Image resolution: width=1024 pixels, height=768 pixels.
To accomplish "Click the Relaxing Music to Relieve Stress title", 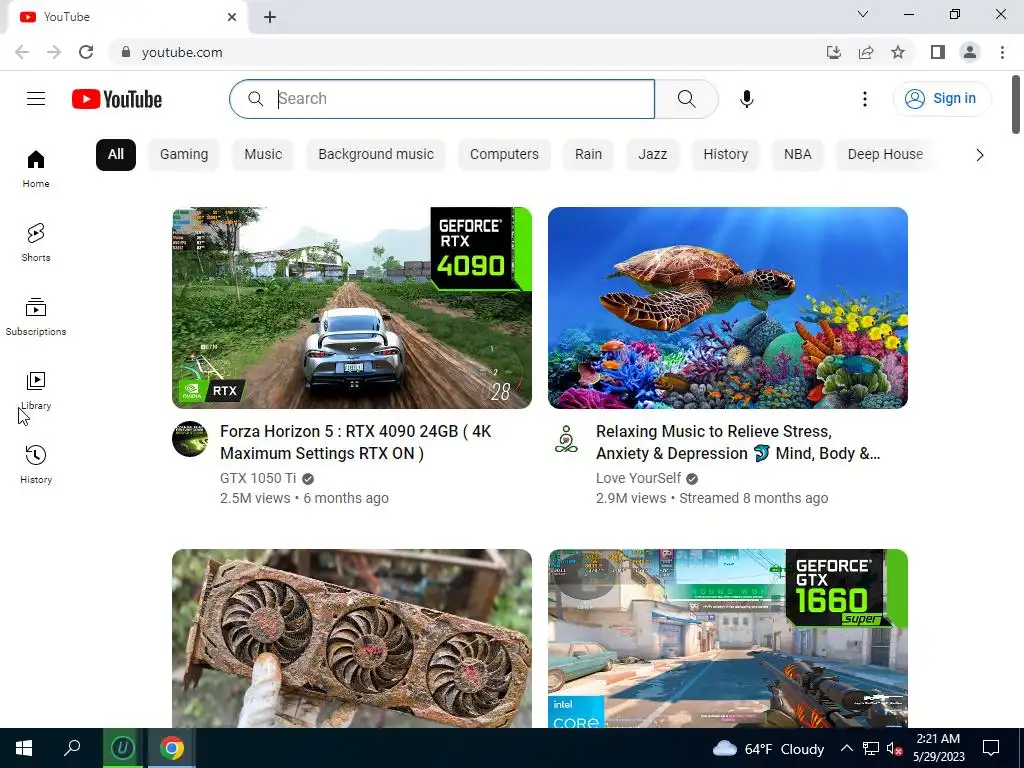I will coord(738,442).
